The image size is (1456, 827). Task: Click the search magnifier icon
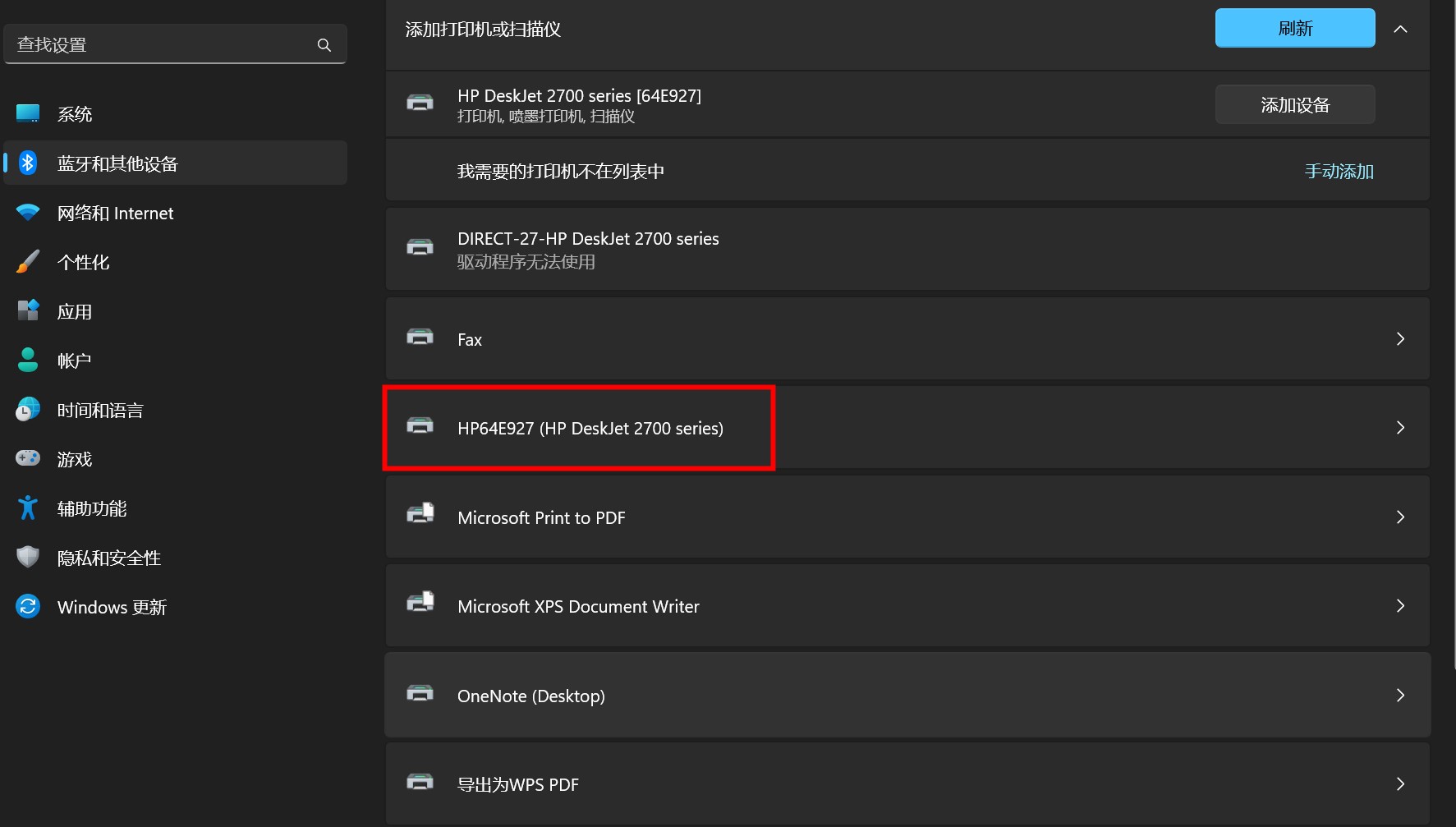[x=324, y=45]
